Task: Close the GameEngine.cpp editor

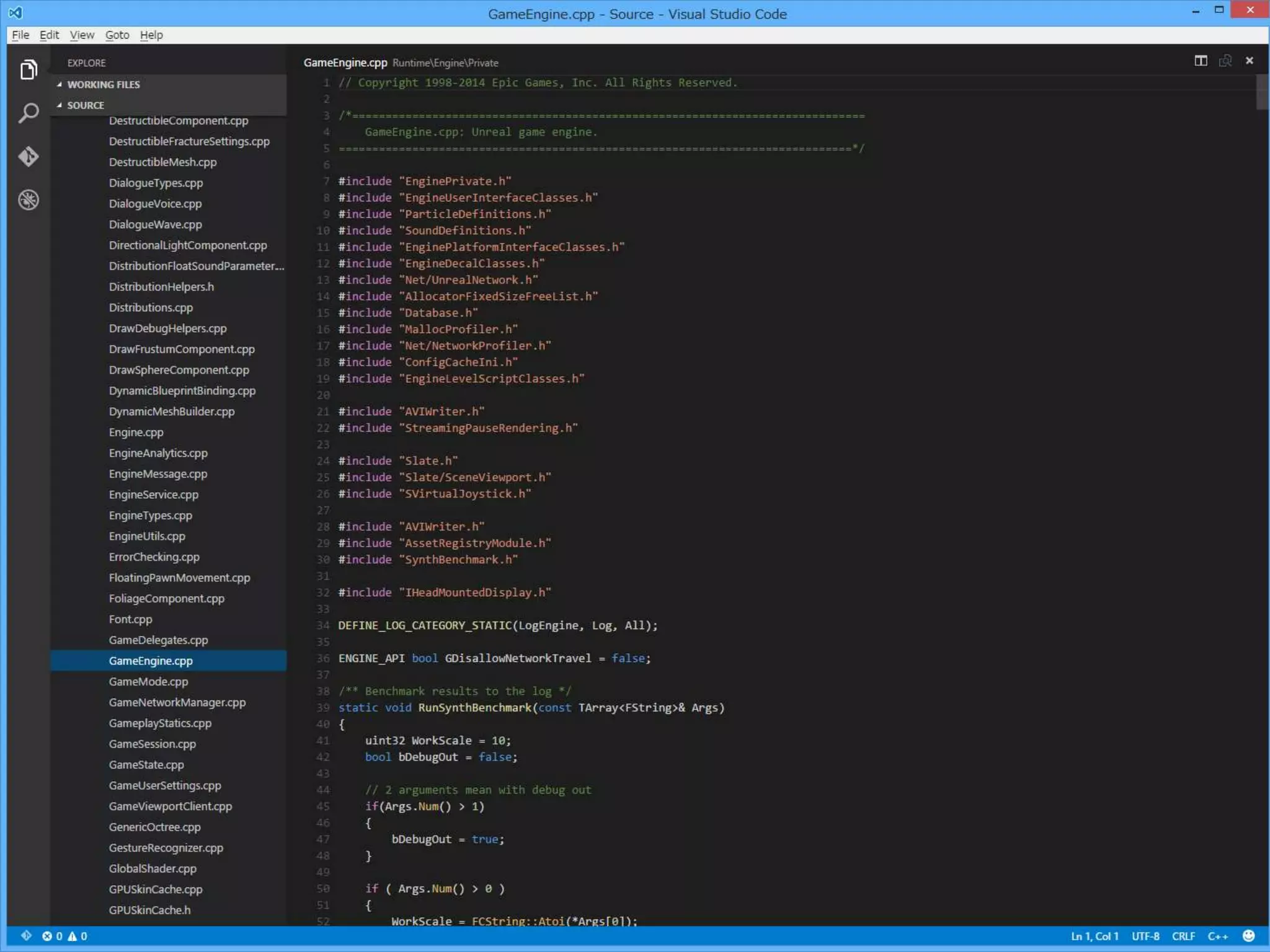Action: coord(1250,61)
